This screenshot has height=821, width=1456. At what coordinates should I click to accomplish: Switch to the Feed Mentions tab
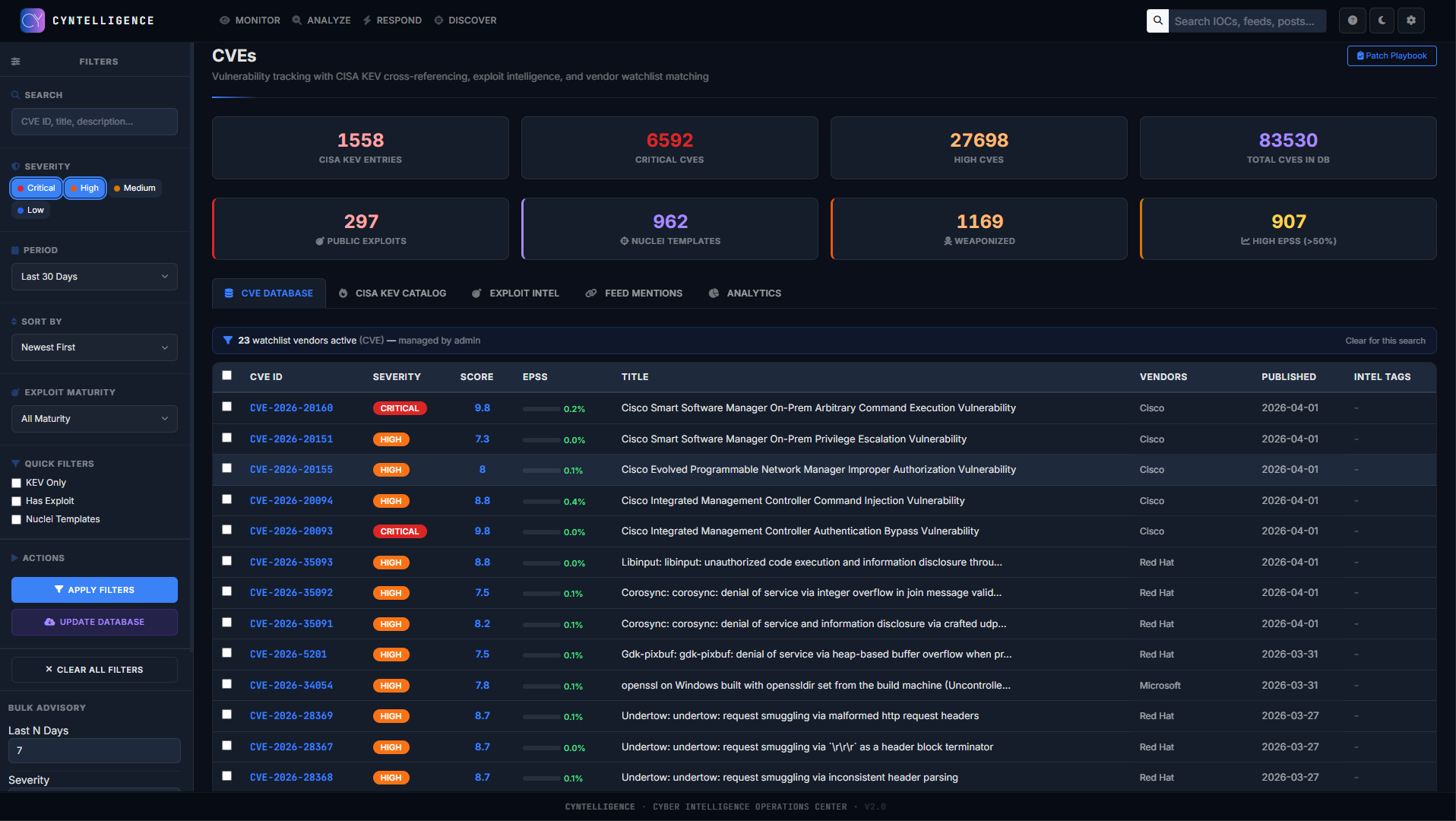(634, 293)
